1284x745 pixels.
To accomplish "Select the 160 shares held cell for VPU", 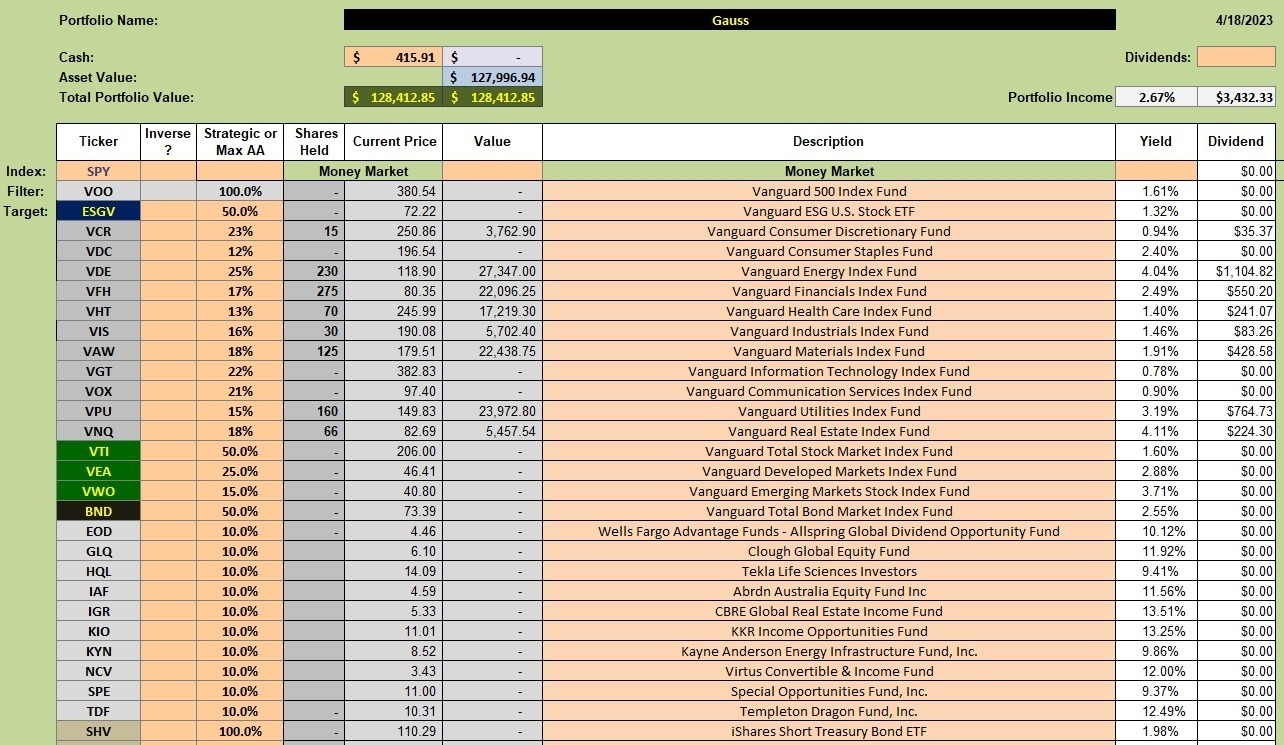I will coord(314,411).
